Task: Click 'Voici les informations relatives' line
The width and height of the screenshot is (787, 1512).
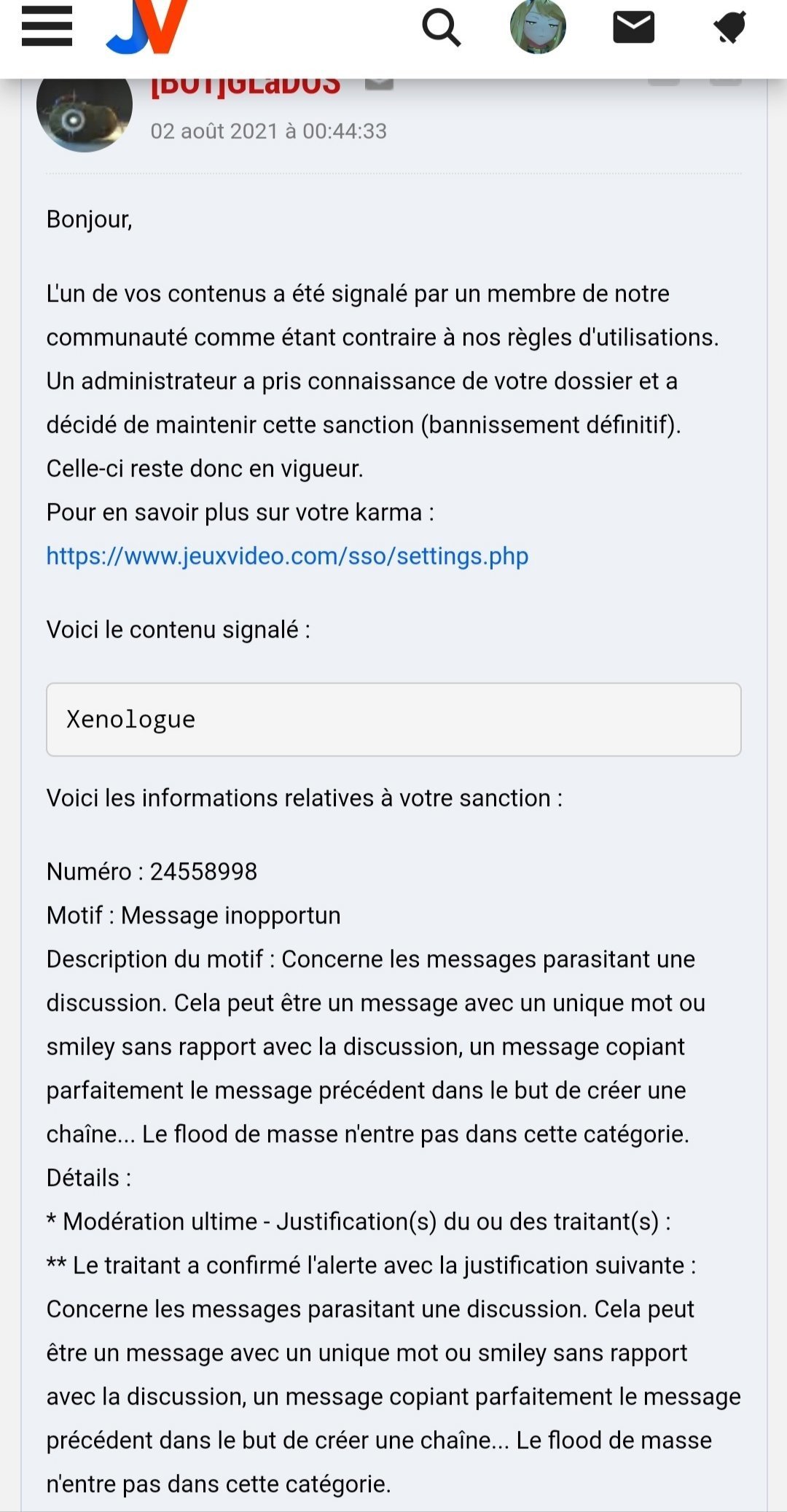Action: [x=305, y=798]
